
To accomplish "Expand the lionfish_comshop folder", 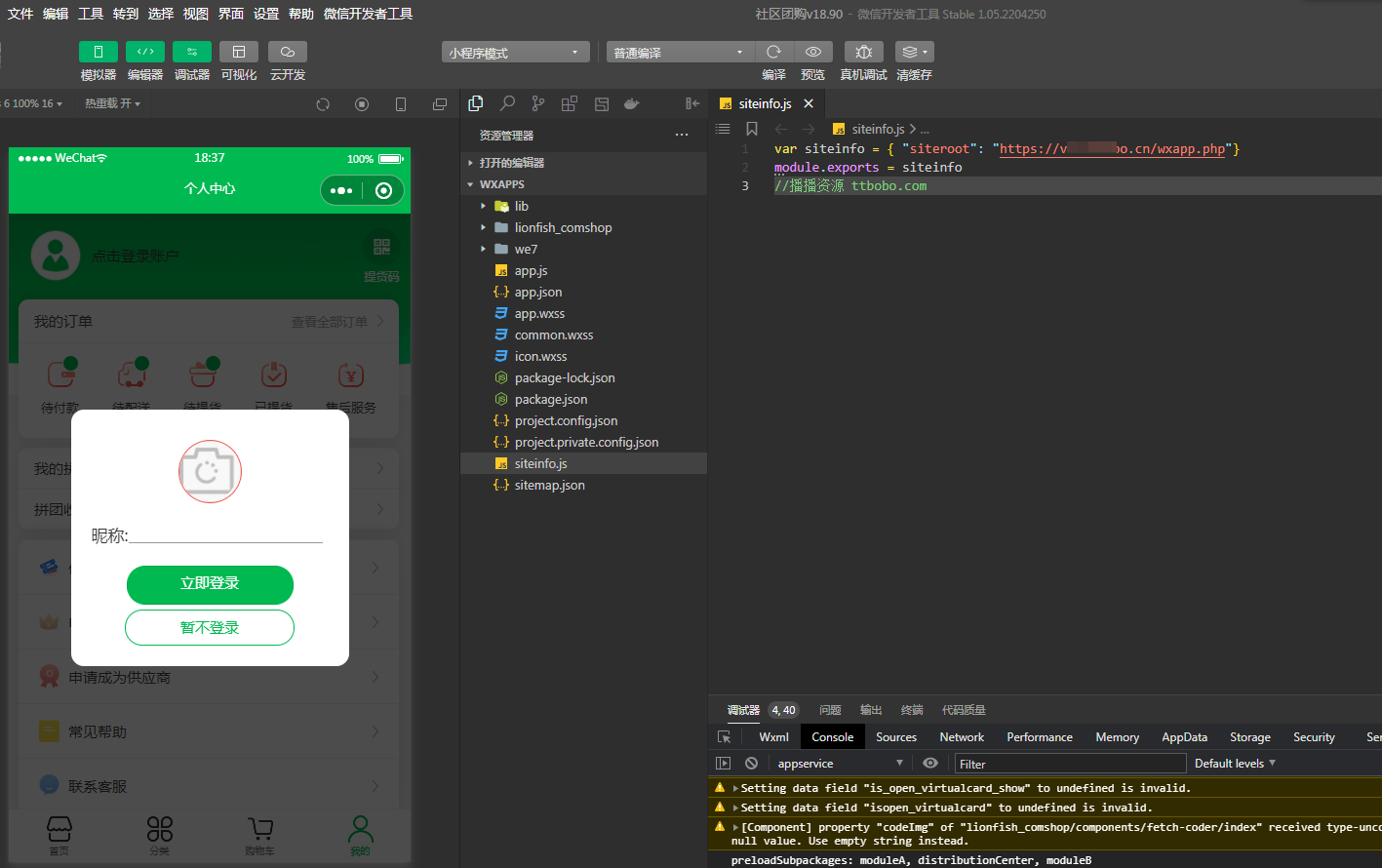I will click(563, 227).
